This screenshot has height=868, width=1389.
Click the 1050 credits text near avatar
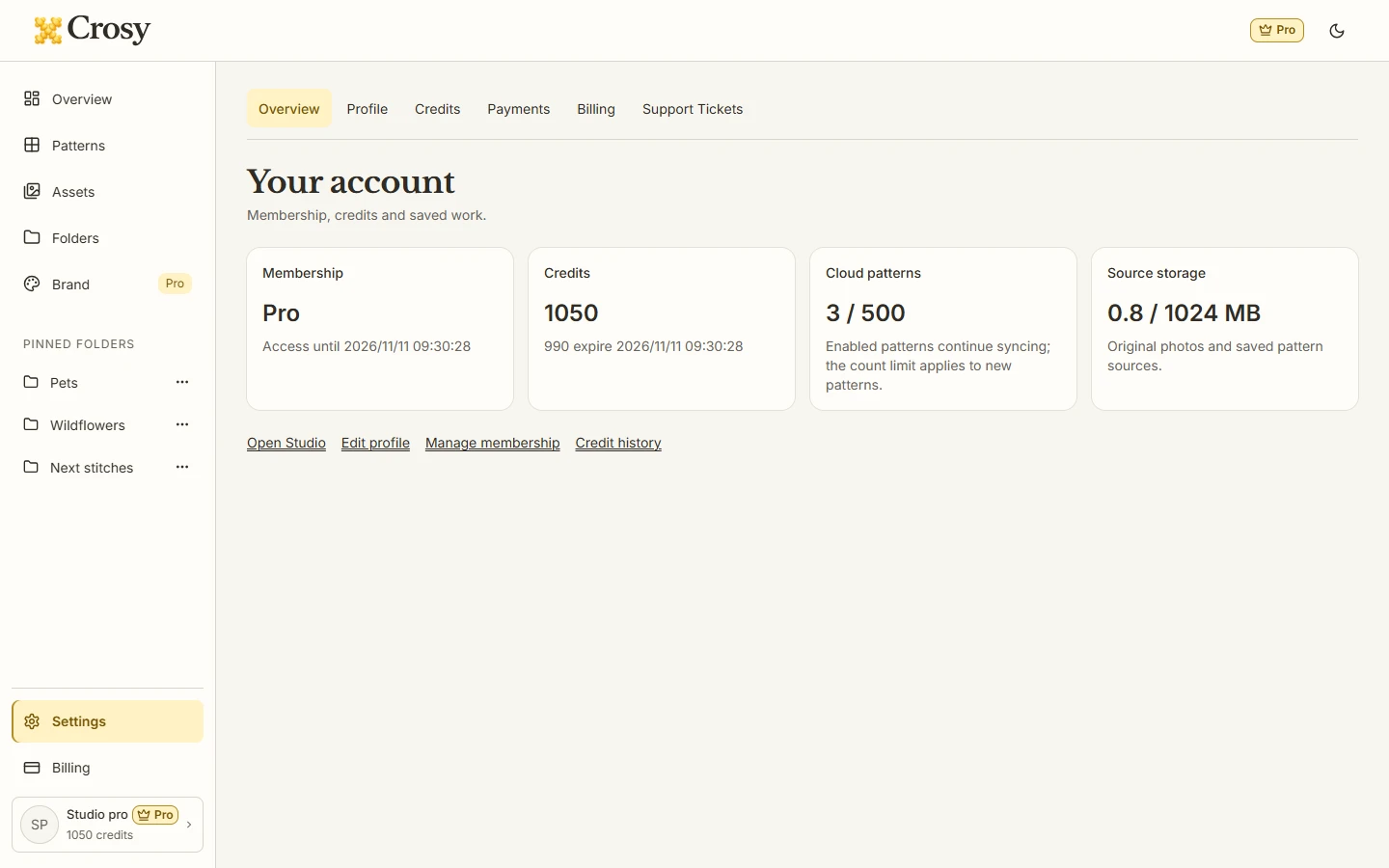tap(100, 835)
